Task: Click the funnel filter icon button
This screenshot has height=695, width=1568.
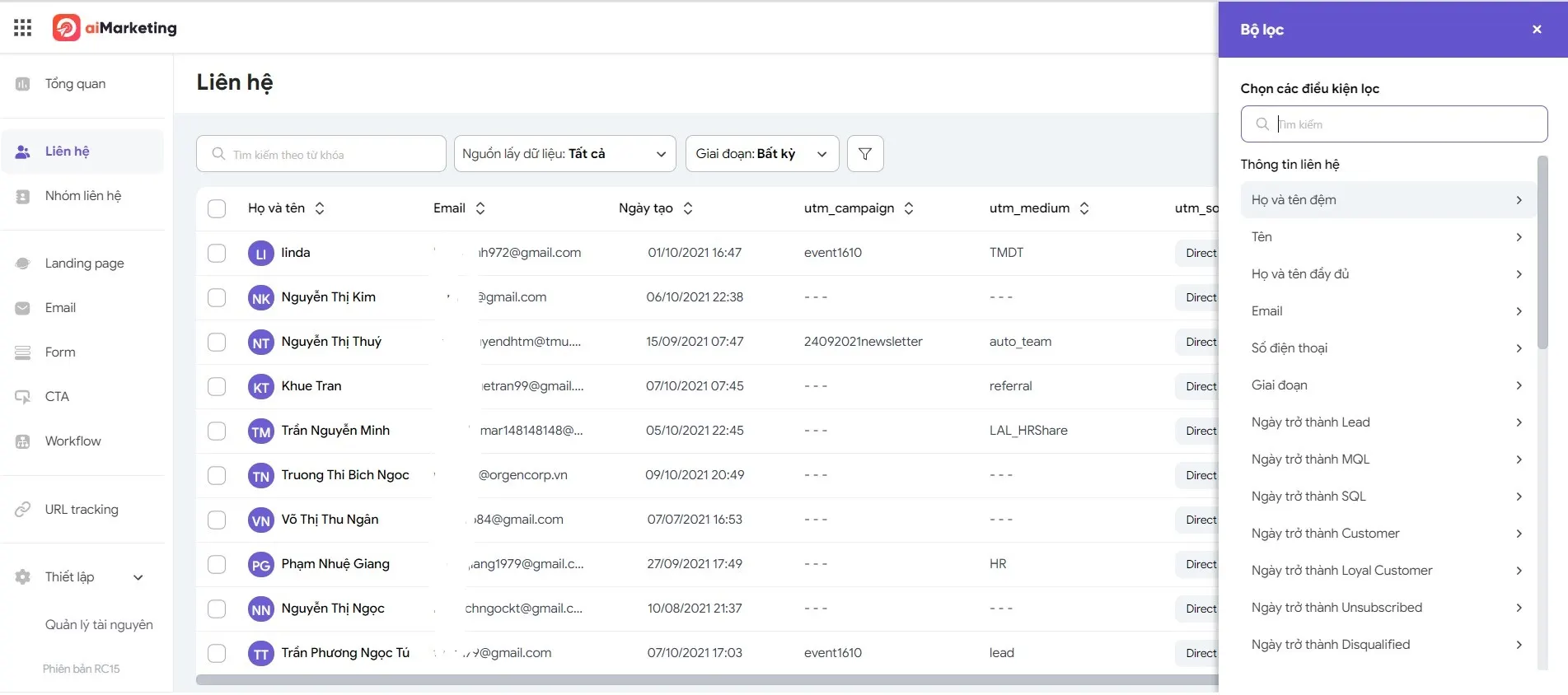Action: point(865,154)
